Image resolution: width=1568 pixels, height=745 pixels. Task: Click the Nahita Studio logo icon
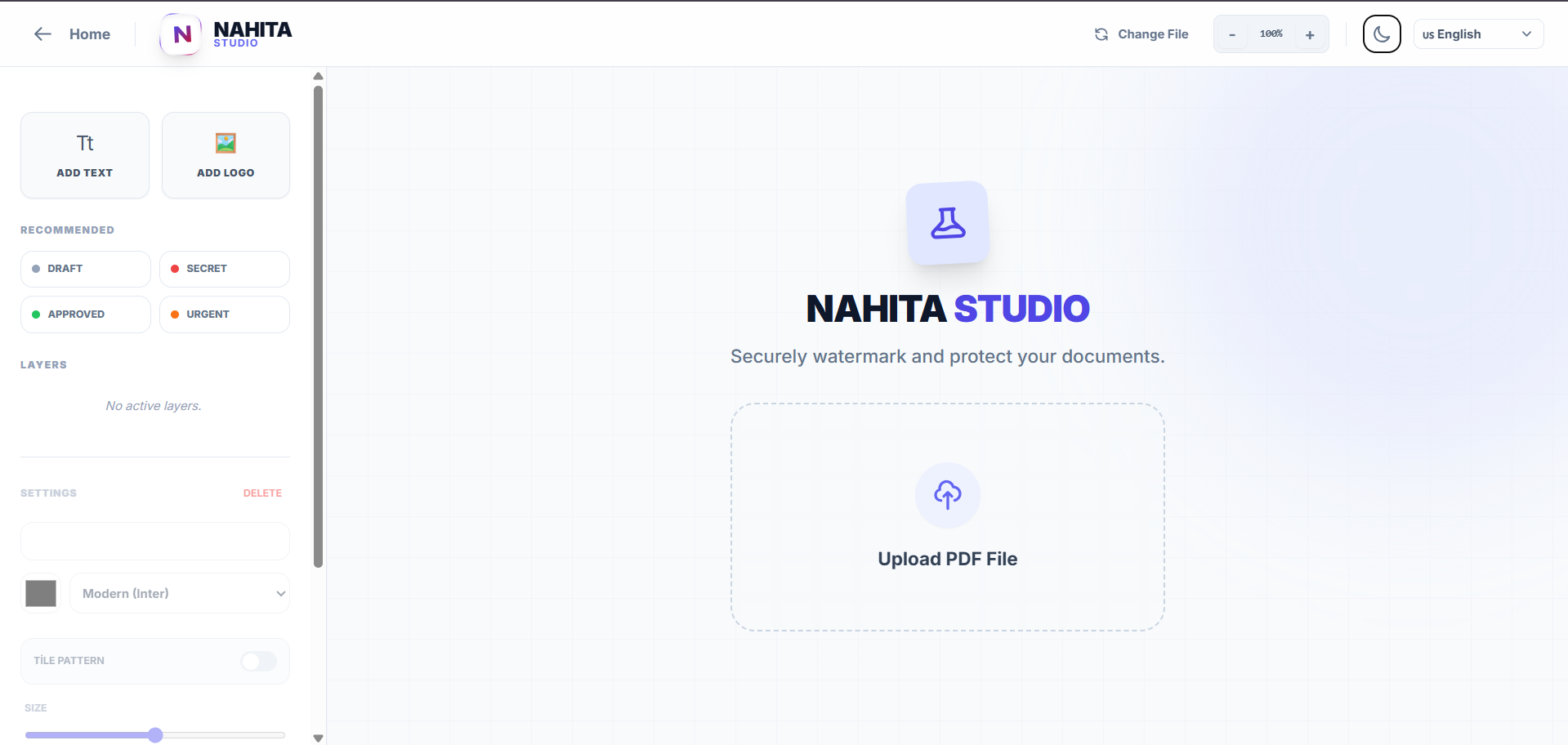coord(181,33)
